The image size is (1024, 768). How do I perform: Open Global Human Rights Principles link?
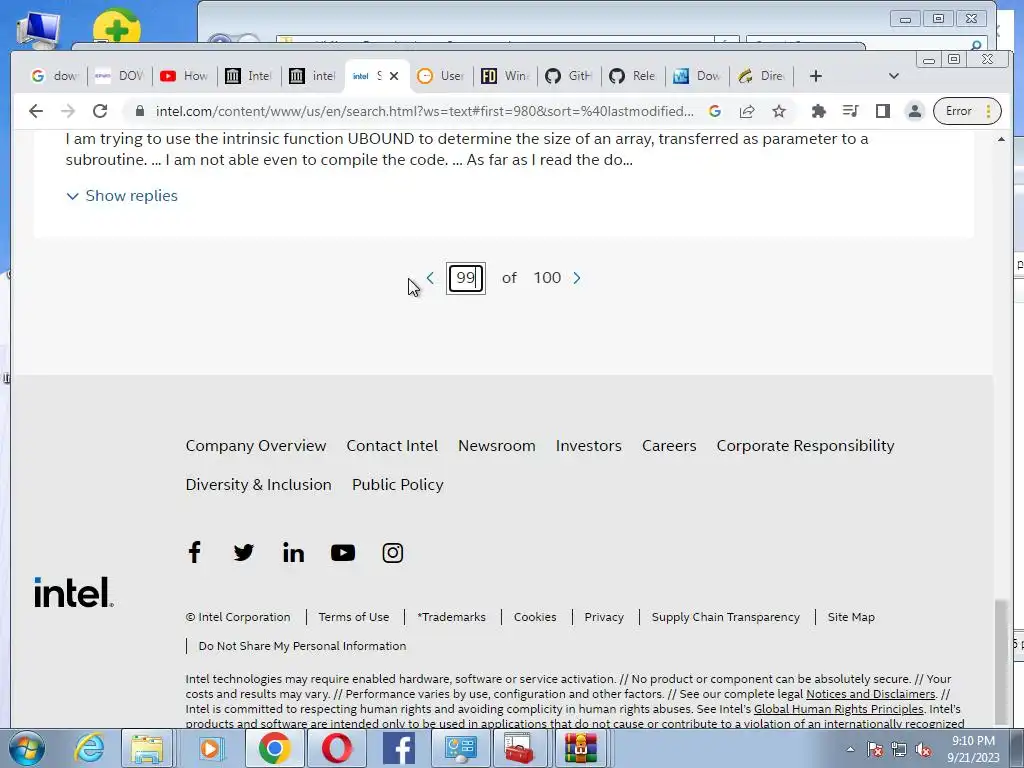839,709
